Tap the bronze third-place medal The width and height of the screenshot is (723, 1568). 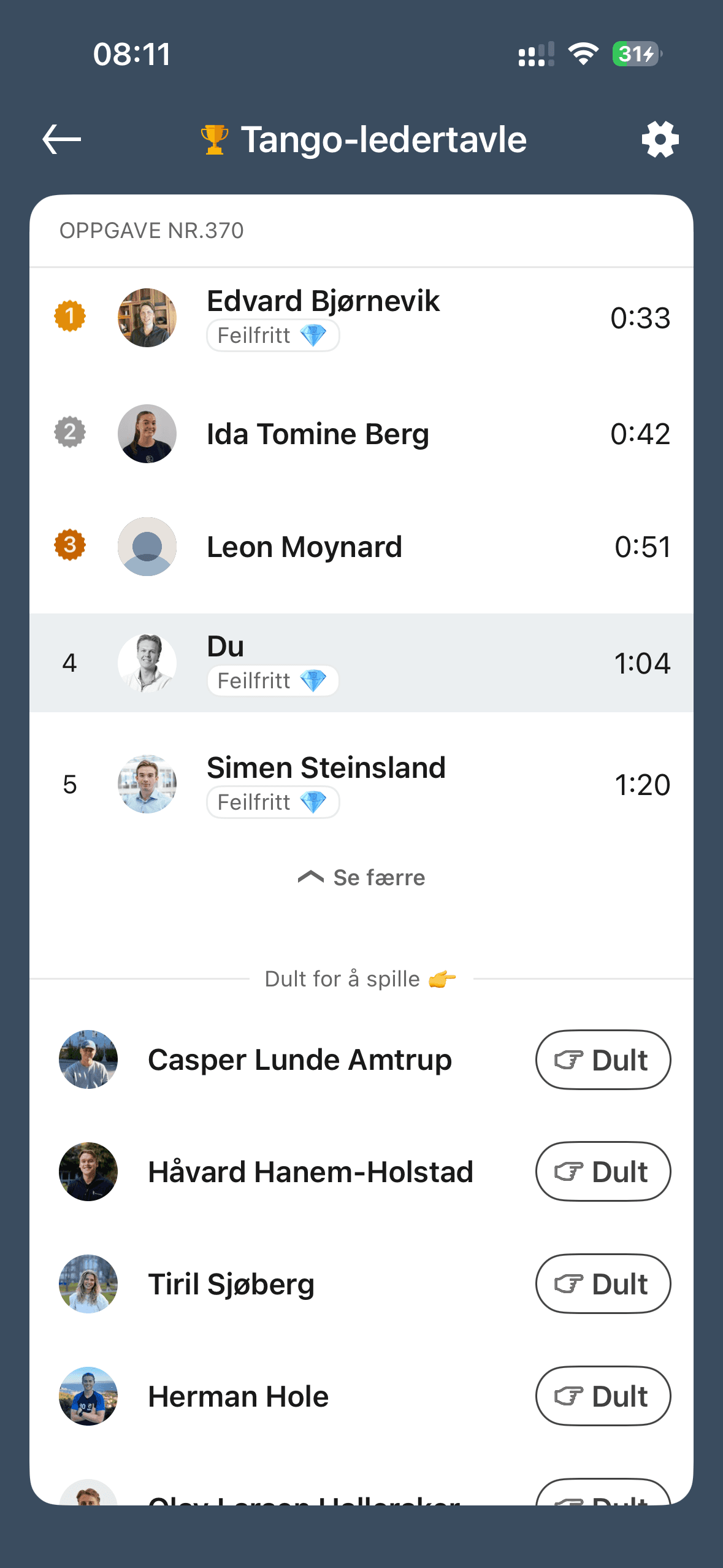pos(70,545)
